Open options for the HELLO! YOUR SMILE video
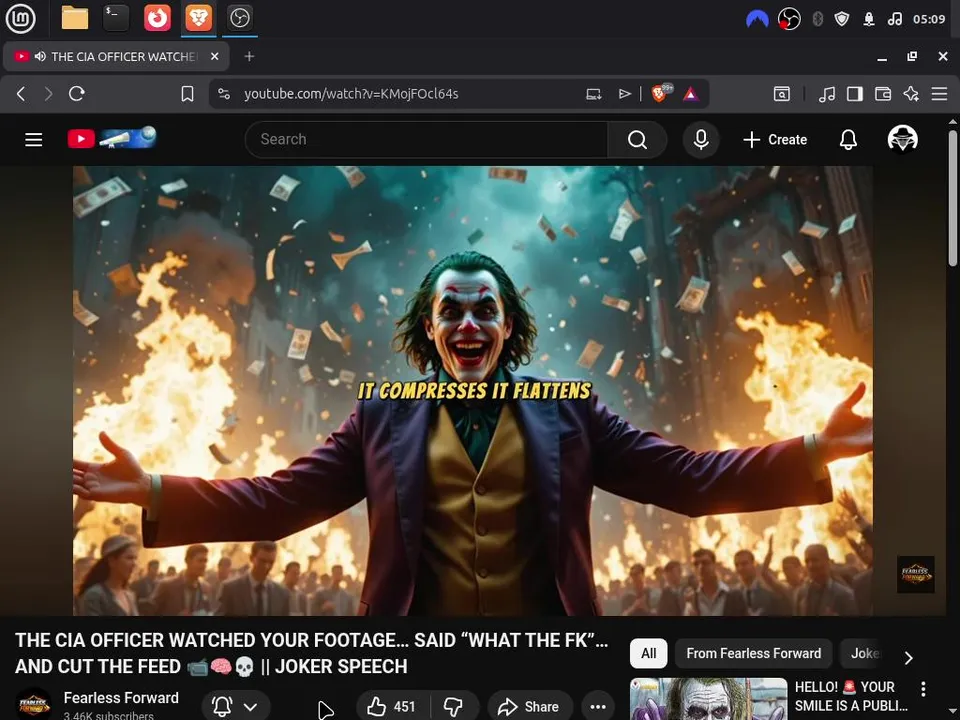Image resolution: width=960 pixels, height=720 pixels. tap(923, 689)
